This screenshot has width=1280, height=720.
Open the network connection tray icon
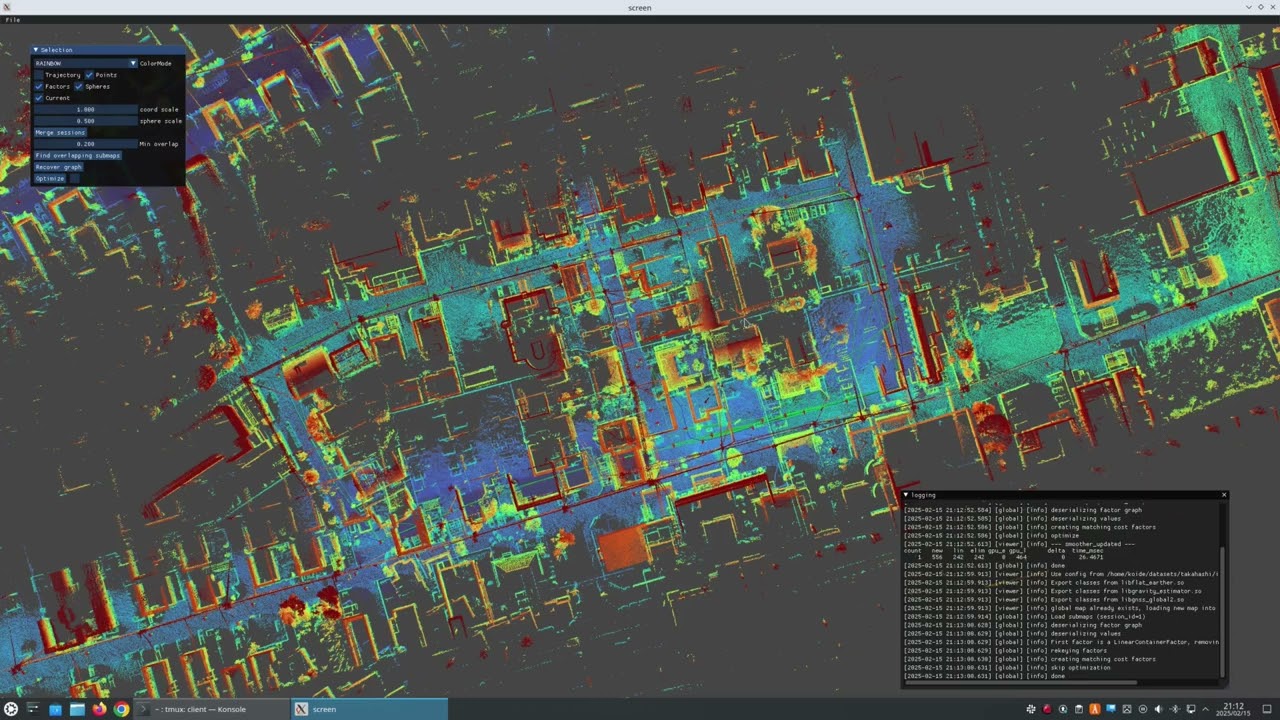click(x=1191, y=709)
